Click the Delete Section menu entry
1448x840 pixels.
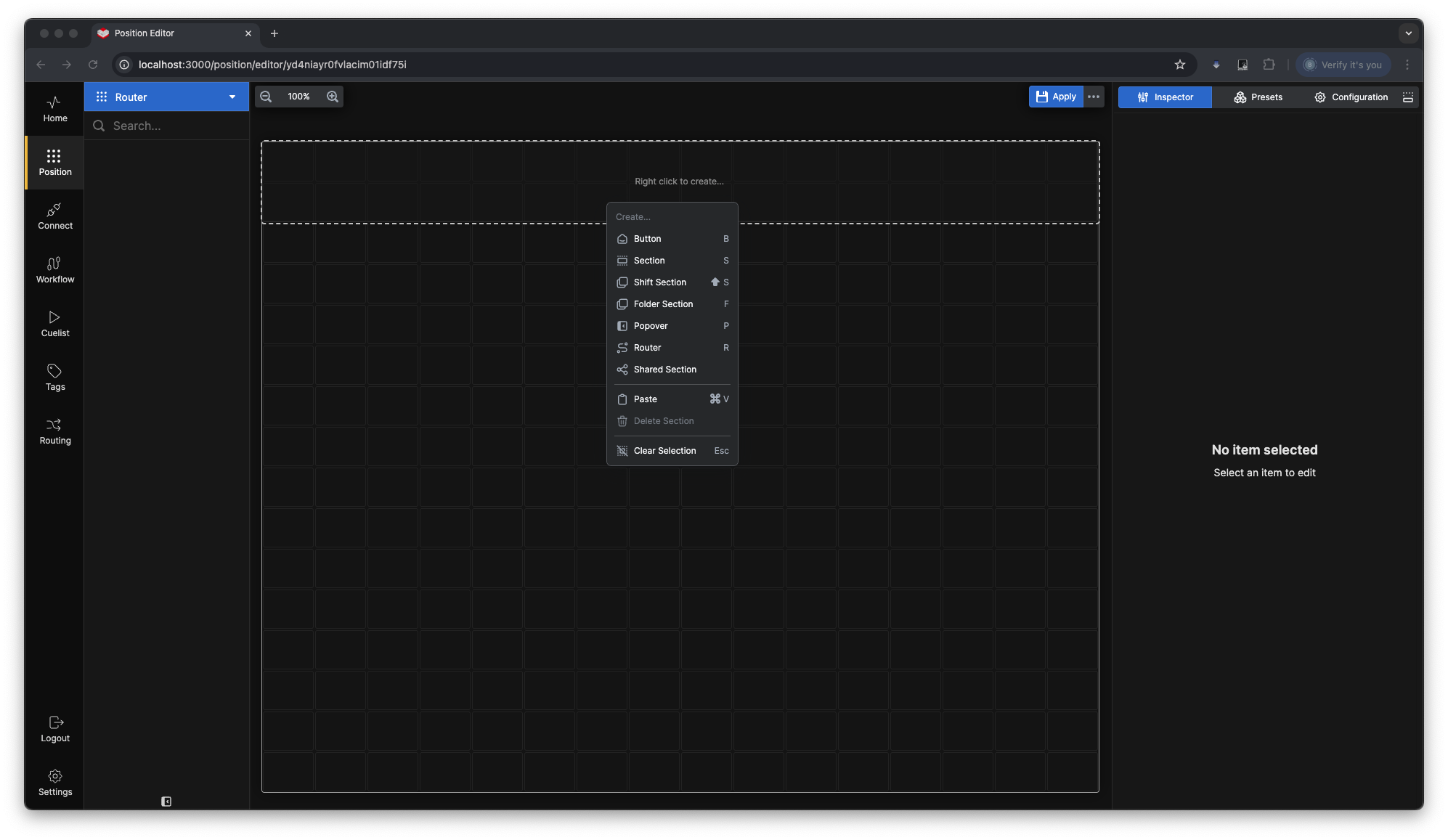(x=672, y=421)
